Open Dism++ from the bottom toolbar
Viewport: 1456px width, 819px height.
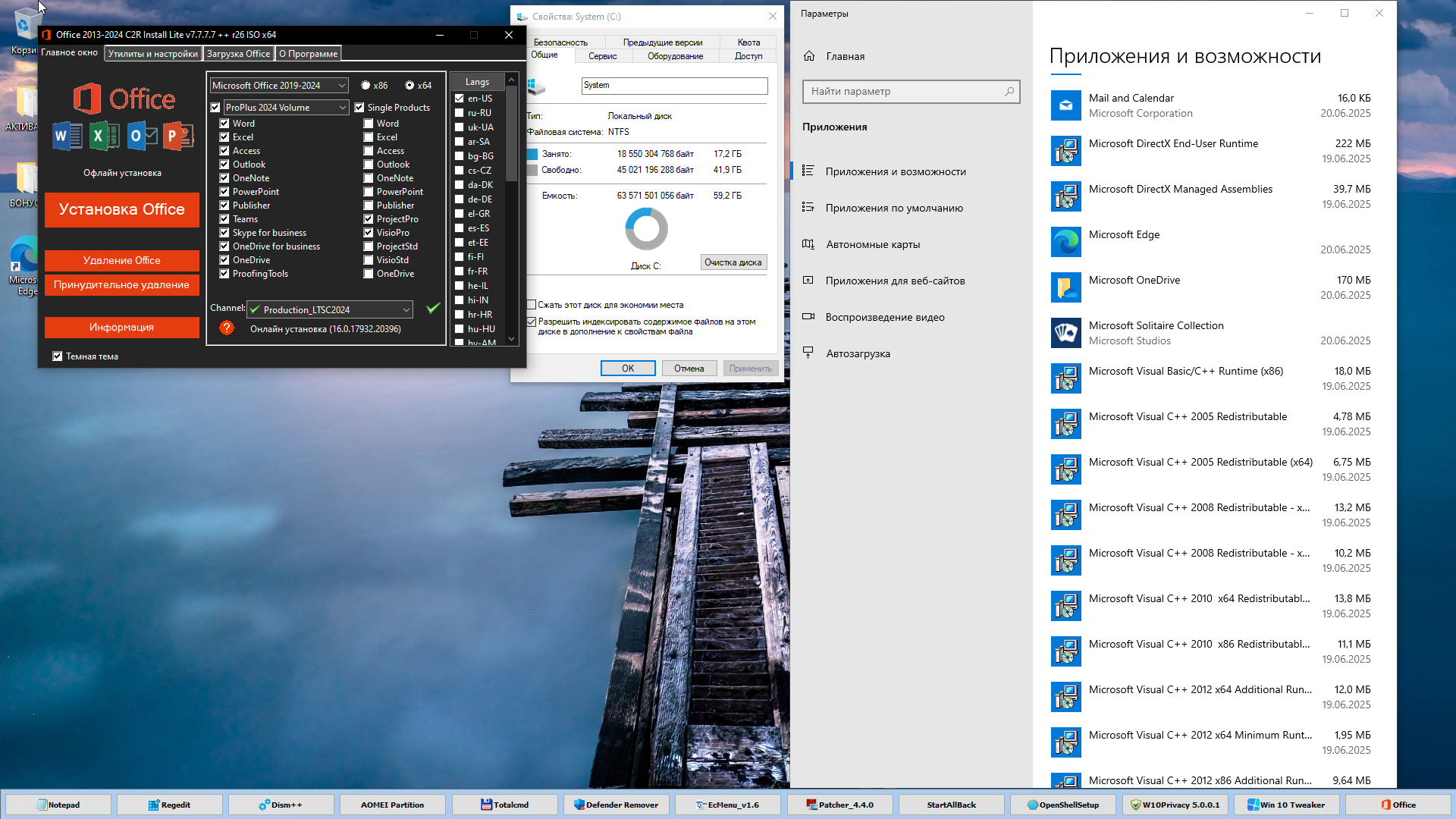click(x=281, y=805)
